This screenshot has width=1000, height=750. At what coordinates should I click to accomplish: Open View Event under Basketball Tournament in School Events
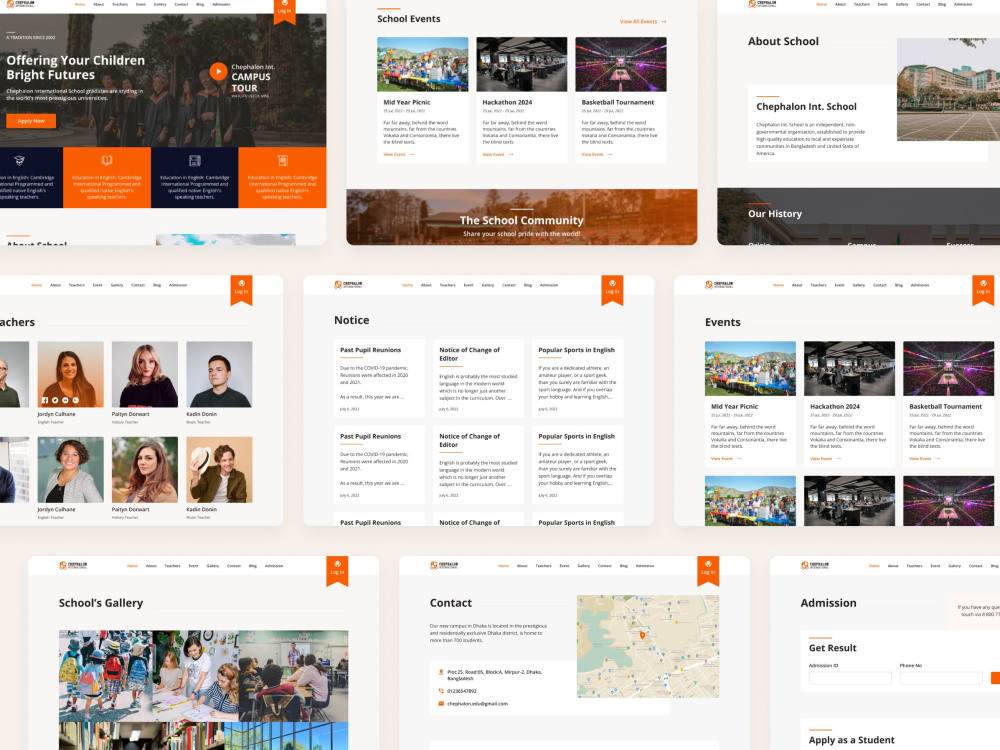click(597, 154)
